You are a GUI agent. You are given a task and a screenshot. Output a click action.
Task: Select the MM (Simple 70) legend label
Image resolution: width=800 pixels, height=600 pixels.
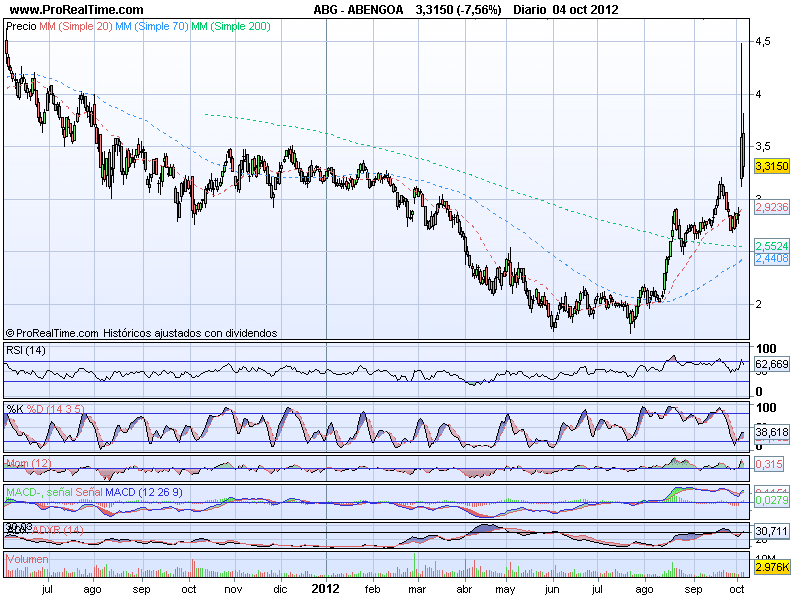tap(152, 27)
